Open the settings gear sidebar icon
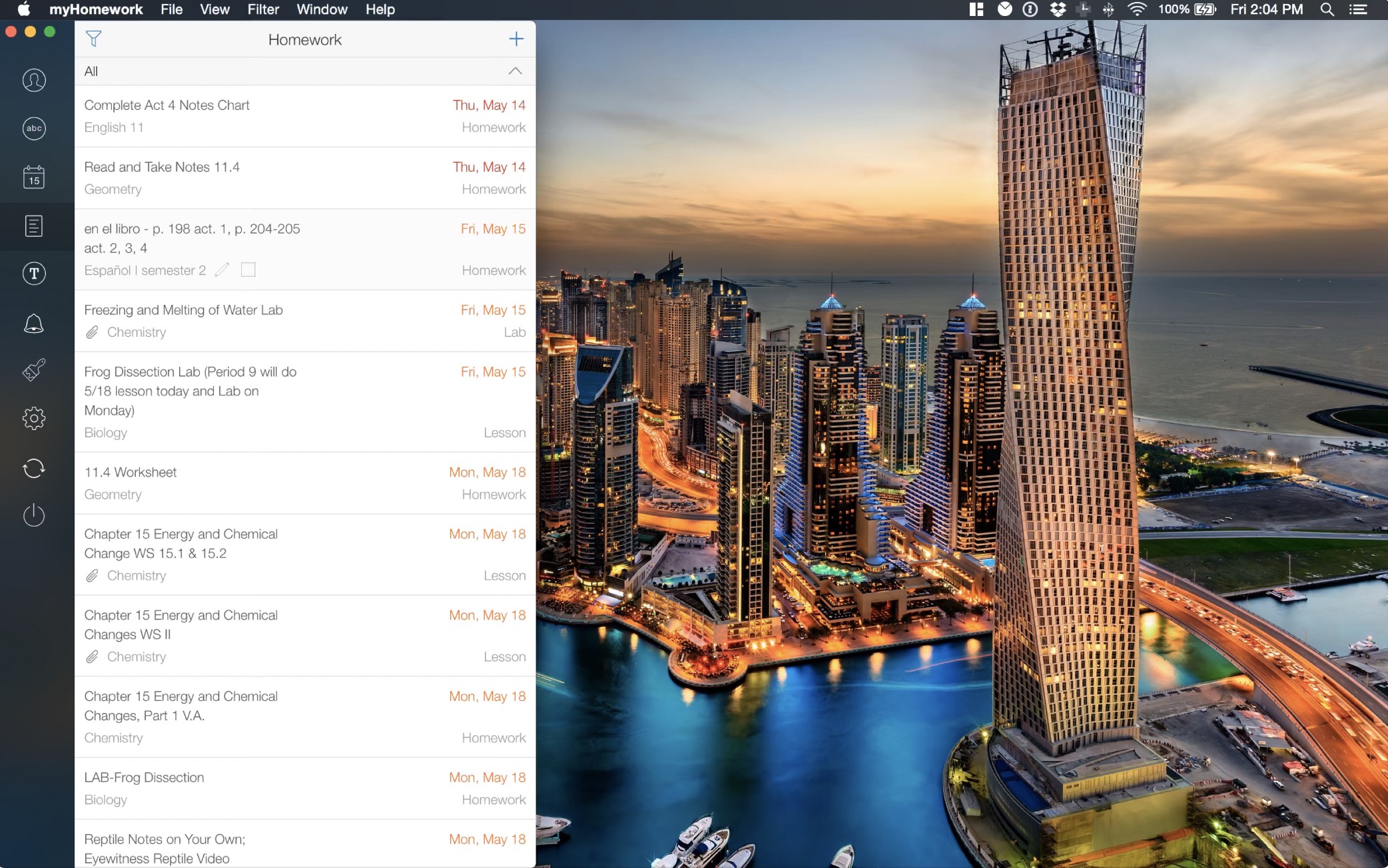This screenshot has width=1388, height=868. tap(34, 419)
